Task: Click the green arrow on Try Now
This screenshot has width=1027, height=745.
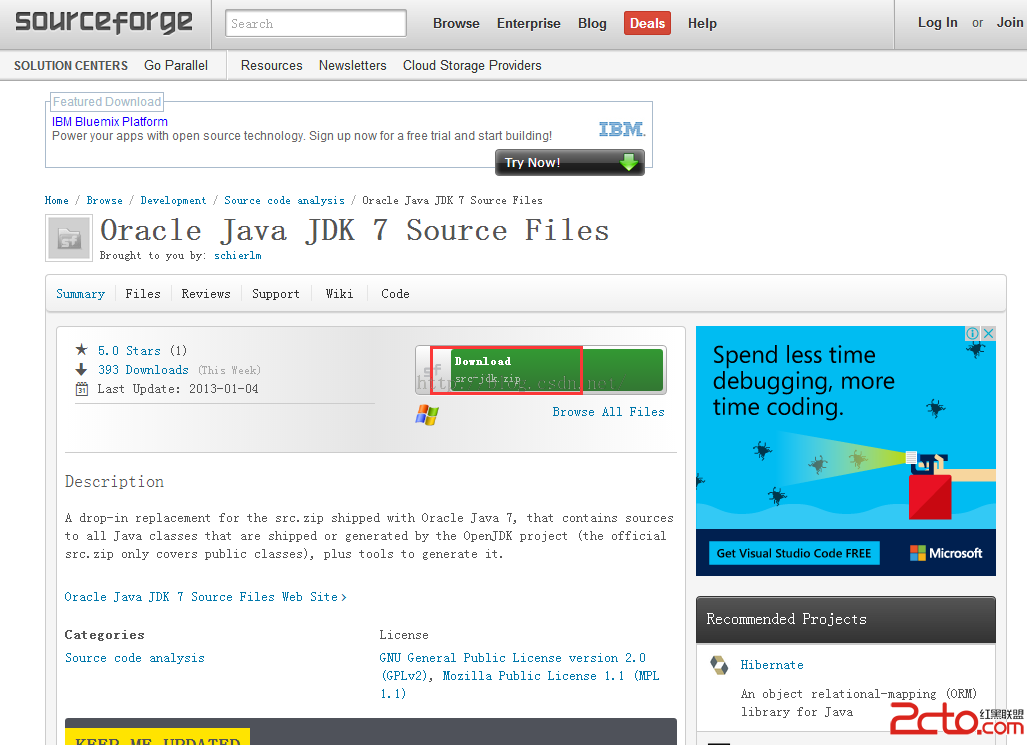Action: pyautogui.click(x=628, y=162)
